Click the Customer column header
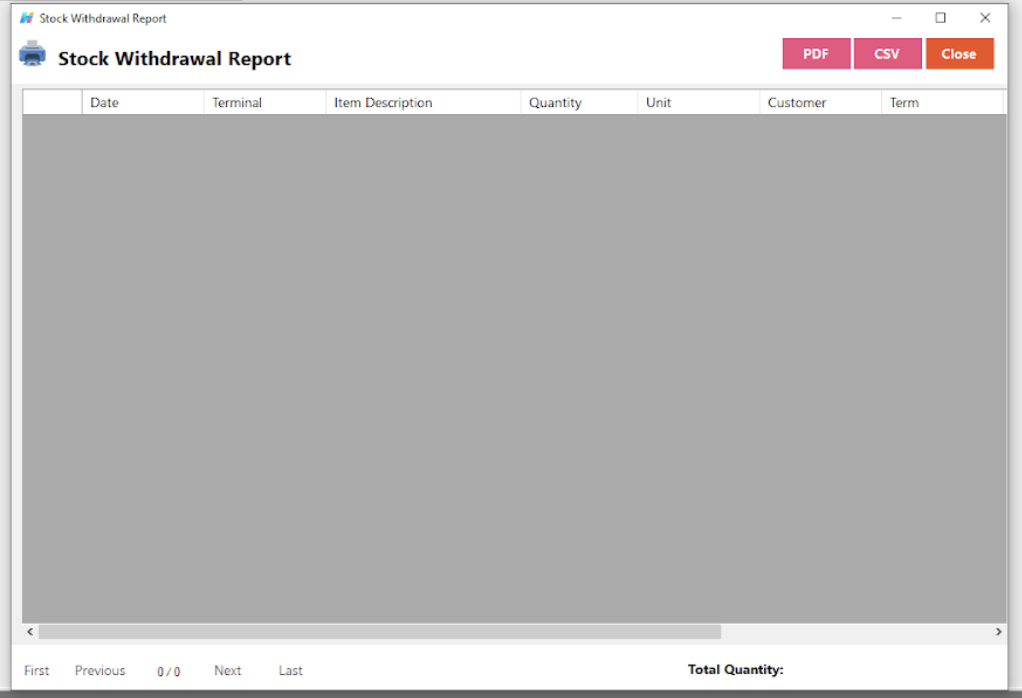The image size is (1022, 698). coord(820,102)
